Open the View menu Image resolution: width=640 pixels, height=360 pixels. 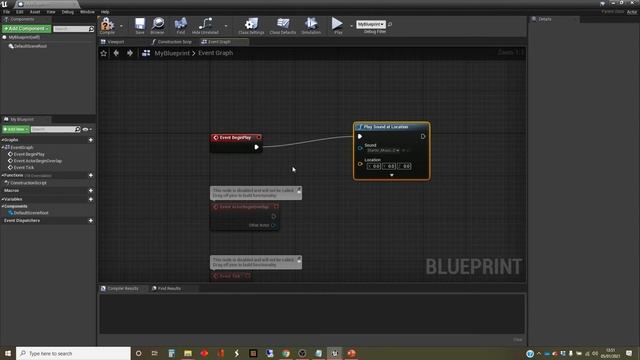coord(51,12)
